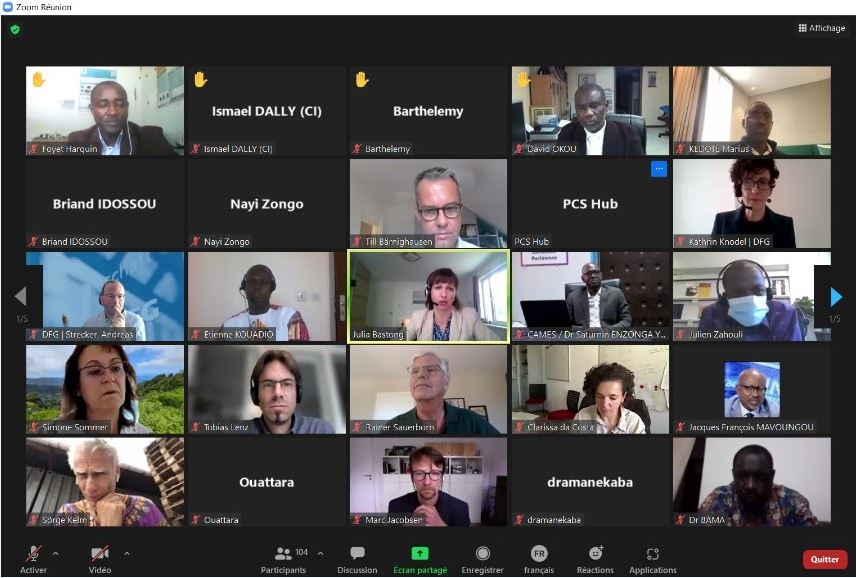Click the red Quitter button

824,559
